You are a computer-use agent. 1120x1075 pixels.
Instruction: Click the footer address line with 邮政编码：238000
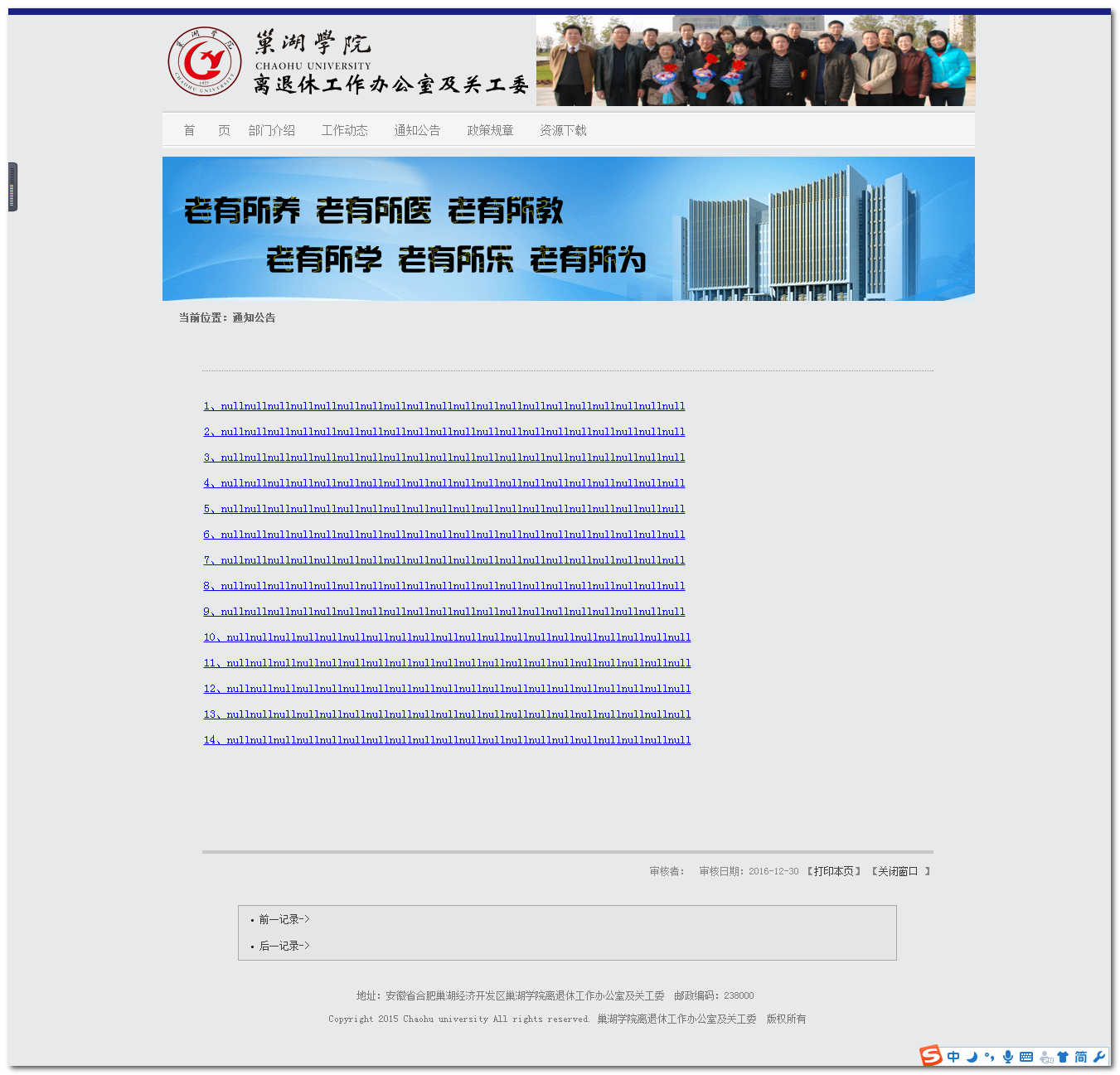(555, 995)
